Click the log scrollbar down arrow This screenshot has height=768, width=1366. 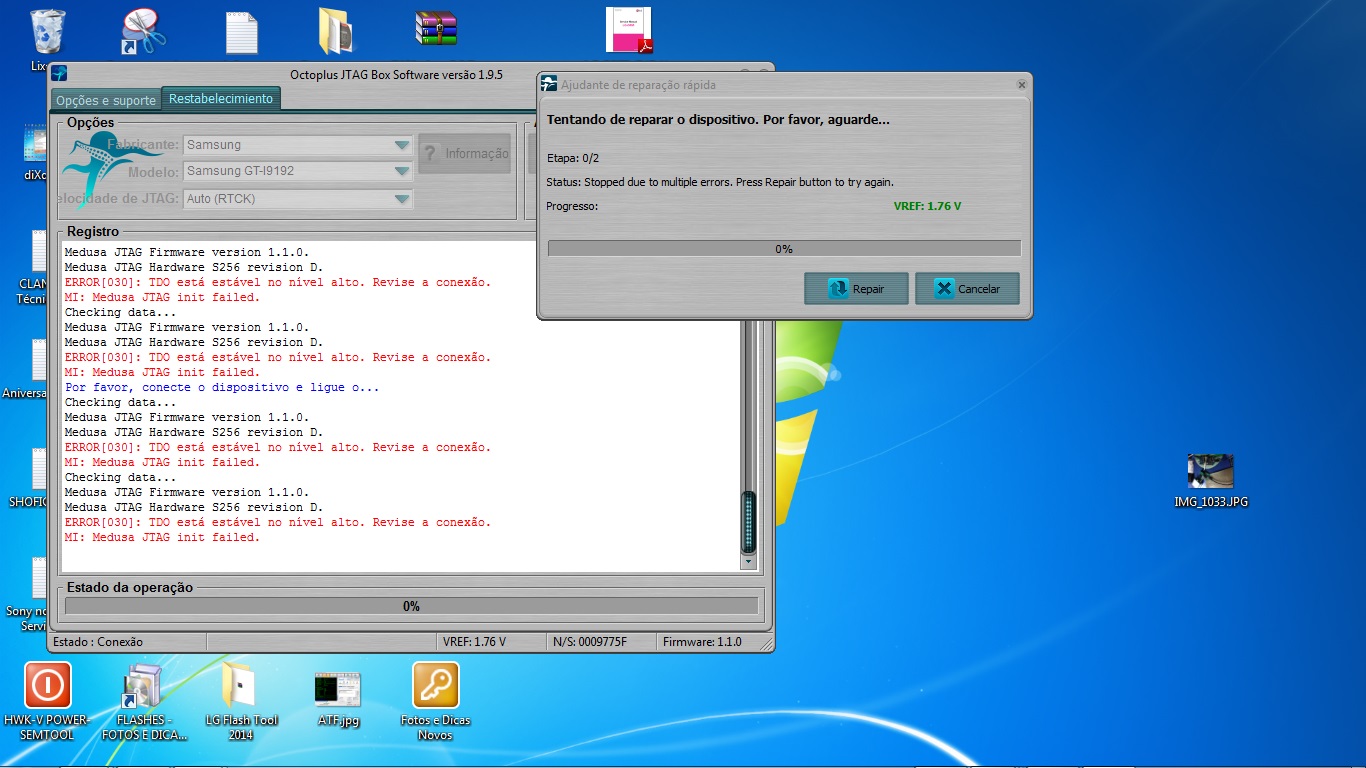(748, 563)
